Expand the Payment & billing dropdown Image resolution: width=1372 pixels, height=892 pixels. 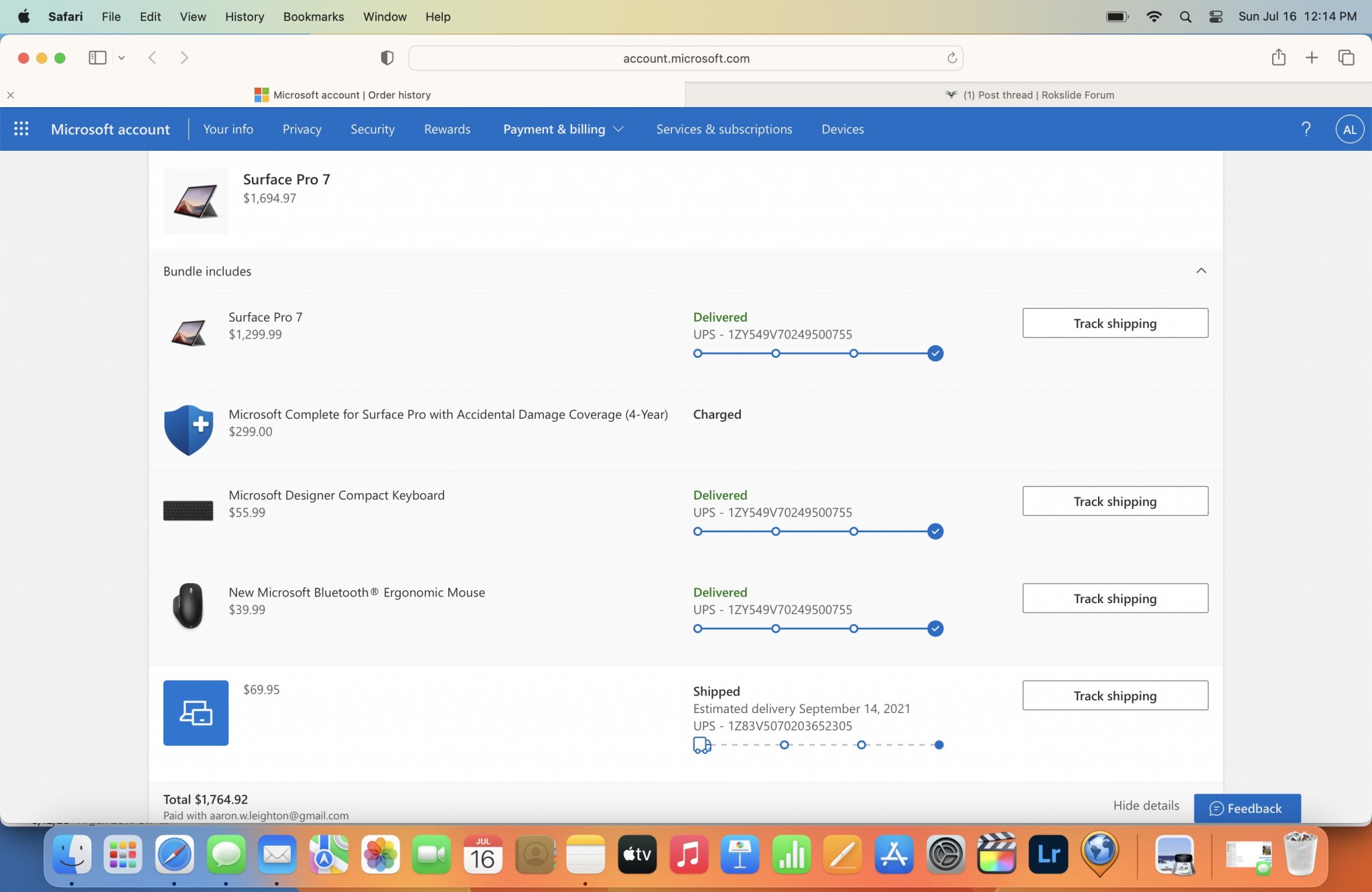563,129
